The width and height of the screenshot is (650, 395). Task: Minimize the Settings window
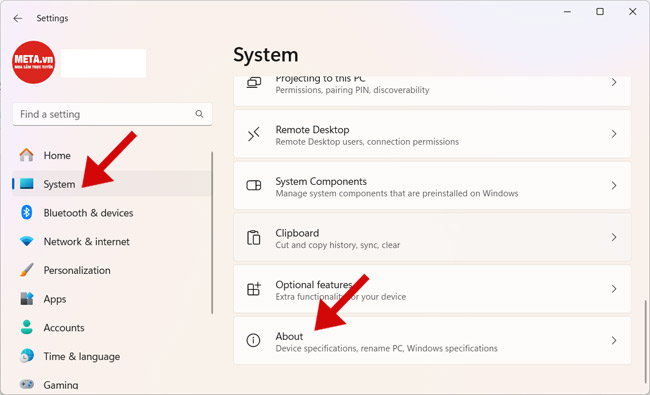(x=568, y=12)
